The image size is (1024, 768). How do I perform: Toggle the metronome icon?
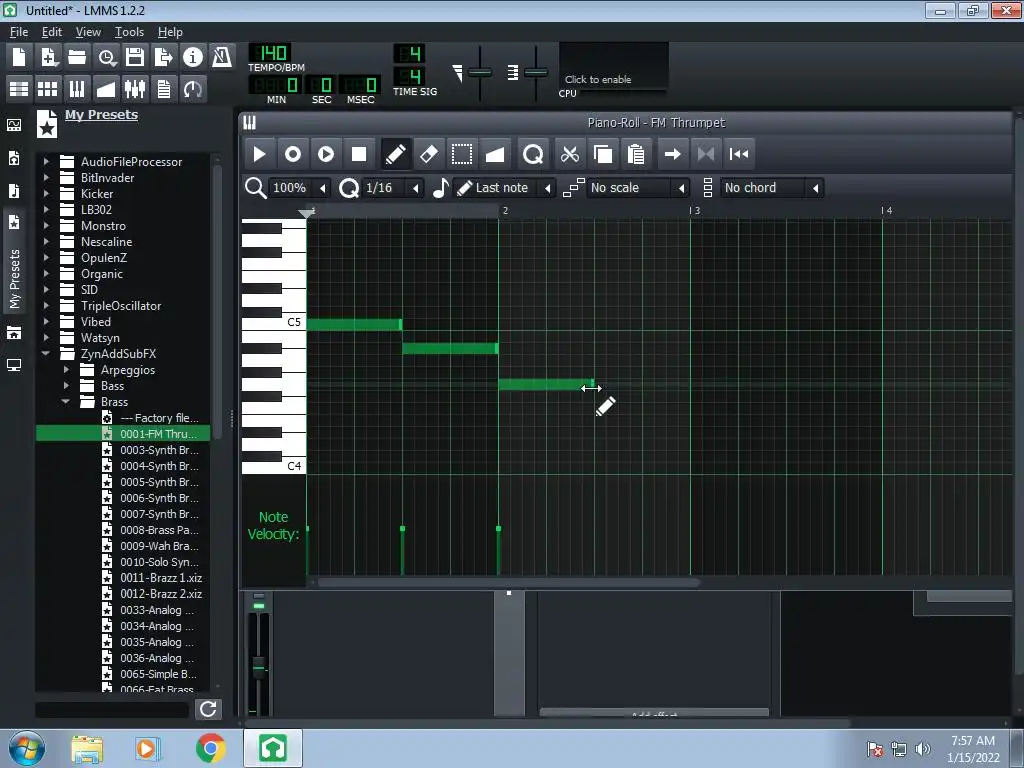click(222, 57)
